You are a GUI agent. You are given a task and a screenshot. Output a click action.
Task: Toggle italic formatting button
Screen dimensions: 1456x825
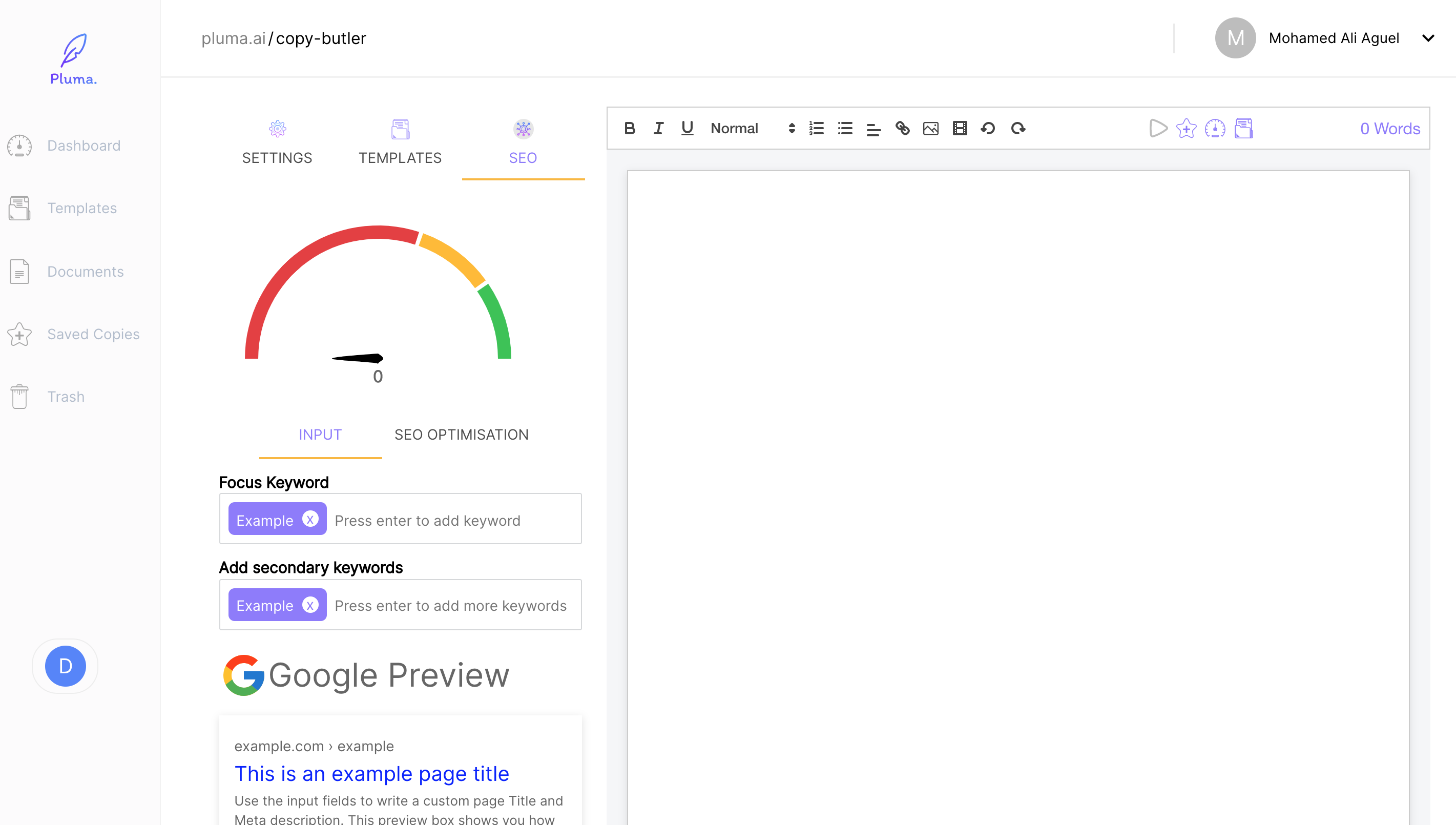[658, 129]
